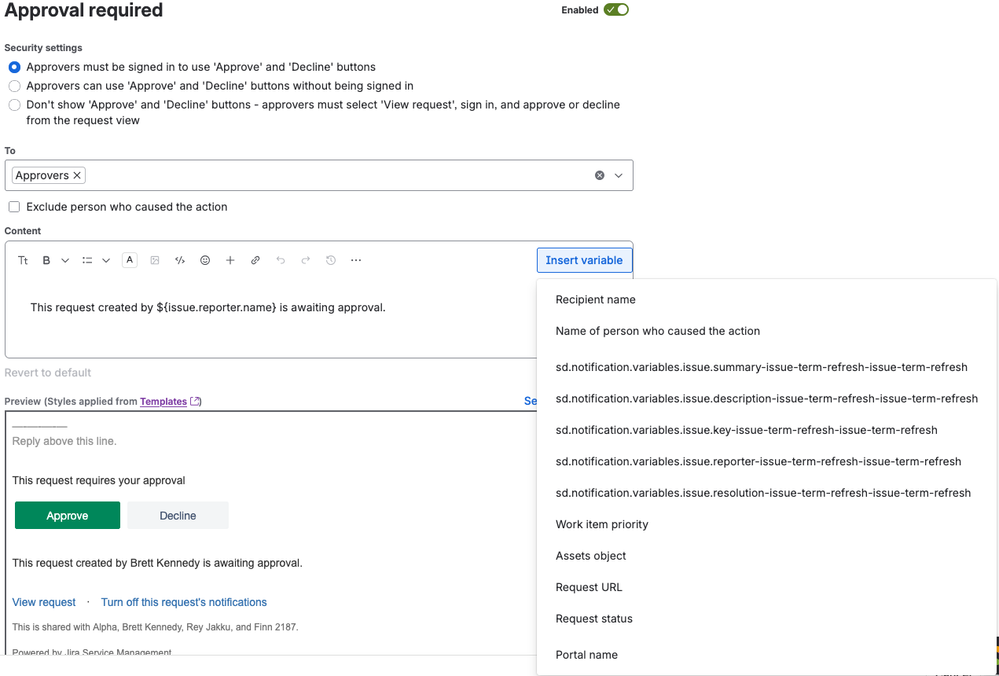Open text styles with the Tt icon
The image size is (999, 676).
point(23,260)
